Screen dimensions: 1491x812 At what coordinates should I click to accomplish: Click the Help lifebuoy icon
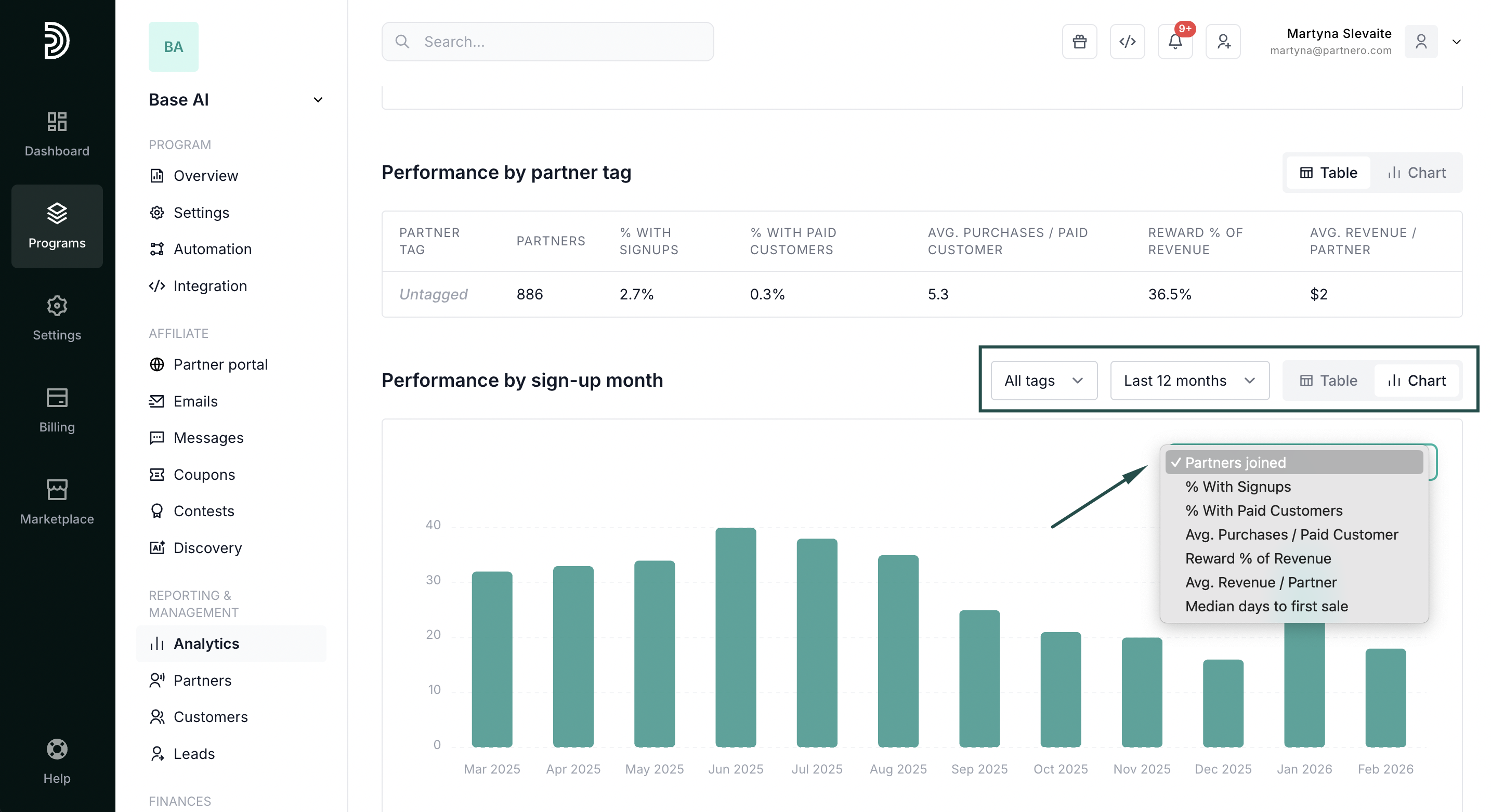(x=57, y=750)
